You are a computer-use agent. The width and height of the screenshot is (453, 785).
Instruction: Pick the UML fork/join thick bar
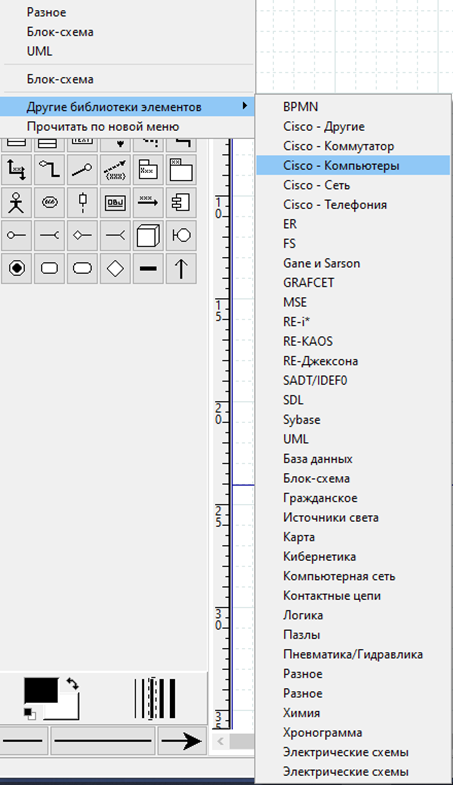coord(148,268)
